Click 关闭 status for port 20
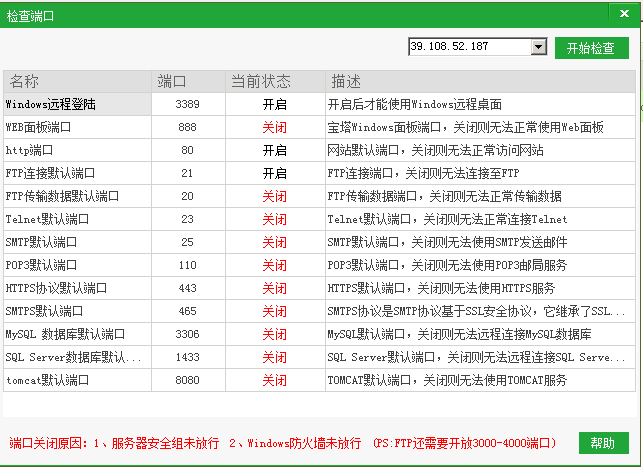This screenshot has height=469, width=643. (x=275, y=196)
